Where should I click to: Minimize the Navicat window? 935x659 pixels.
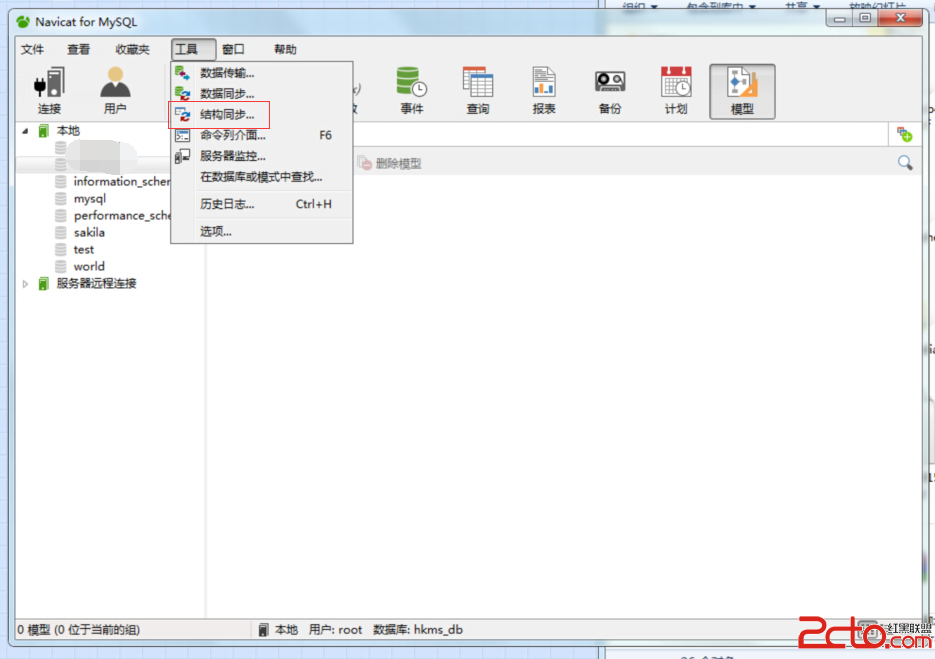pyautogui.click(x=840, y=18)
